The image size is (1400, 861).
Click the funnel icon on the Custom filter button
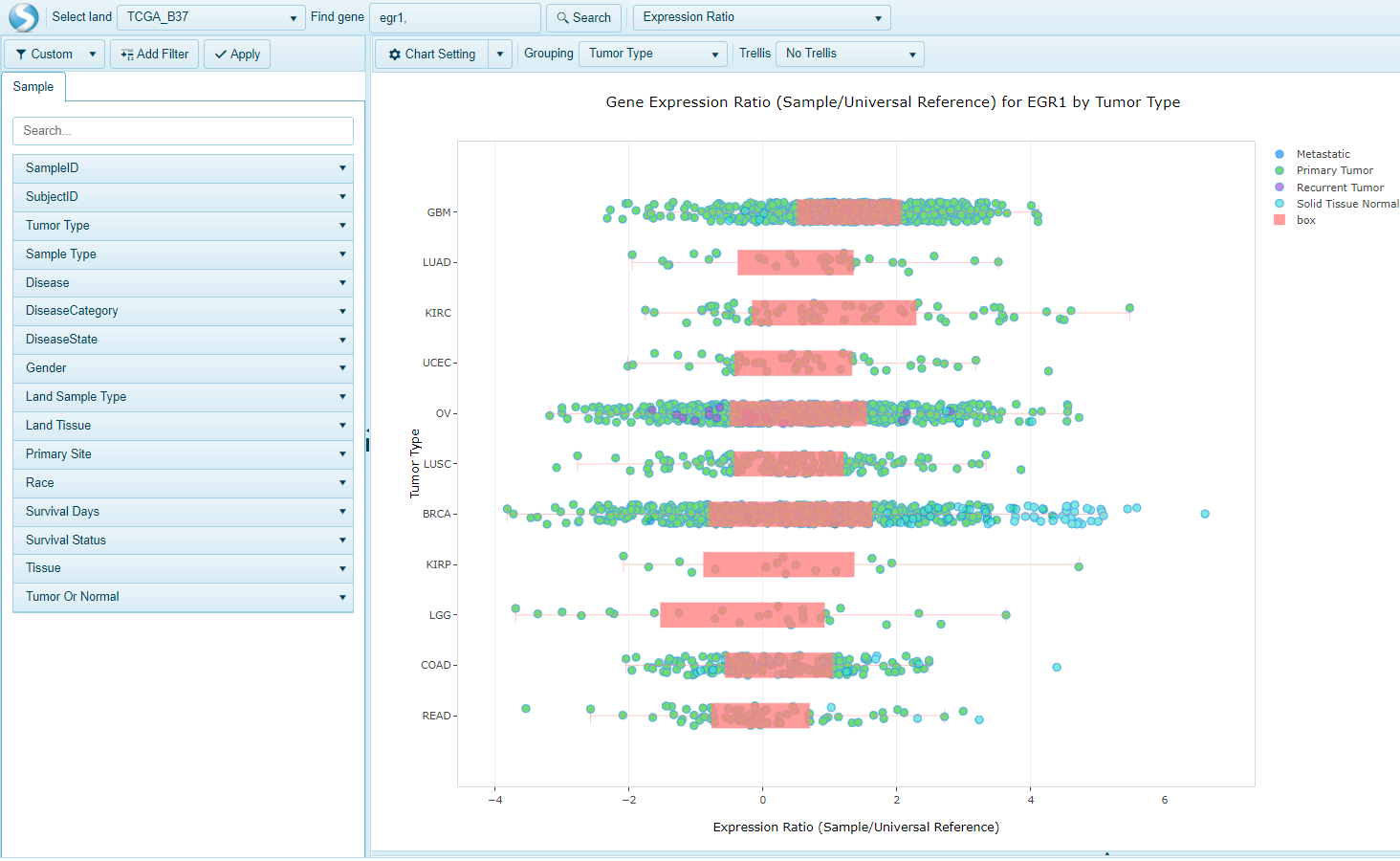[22, 54]
